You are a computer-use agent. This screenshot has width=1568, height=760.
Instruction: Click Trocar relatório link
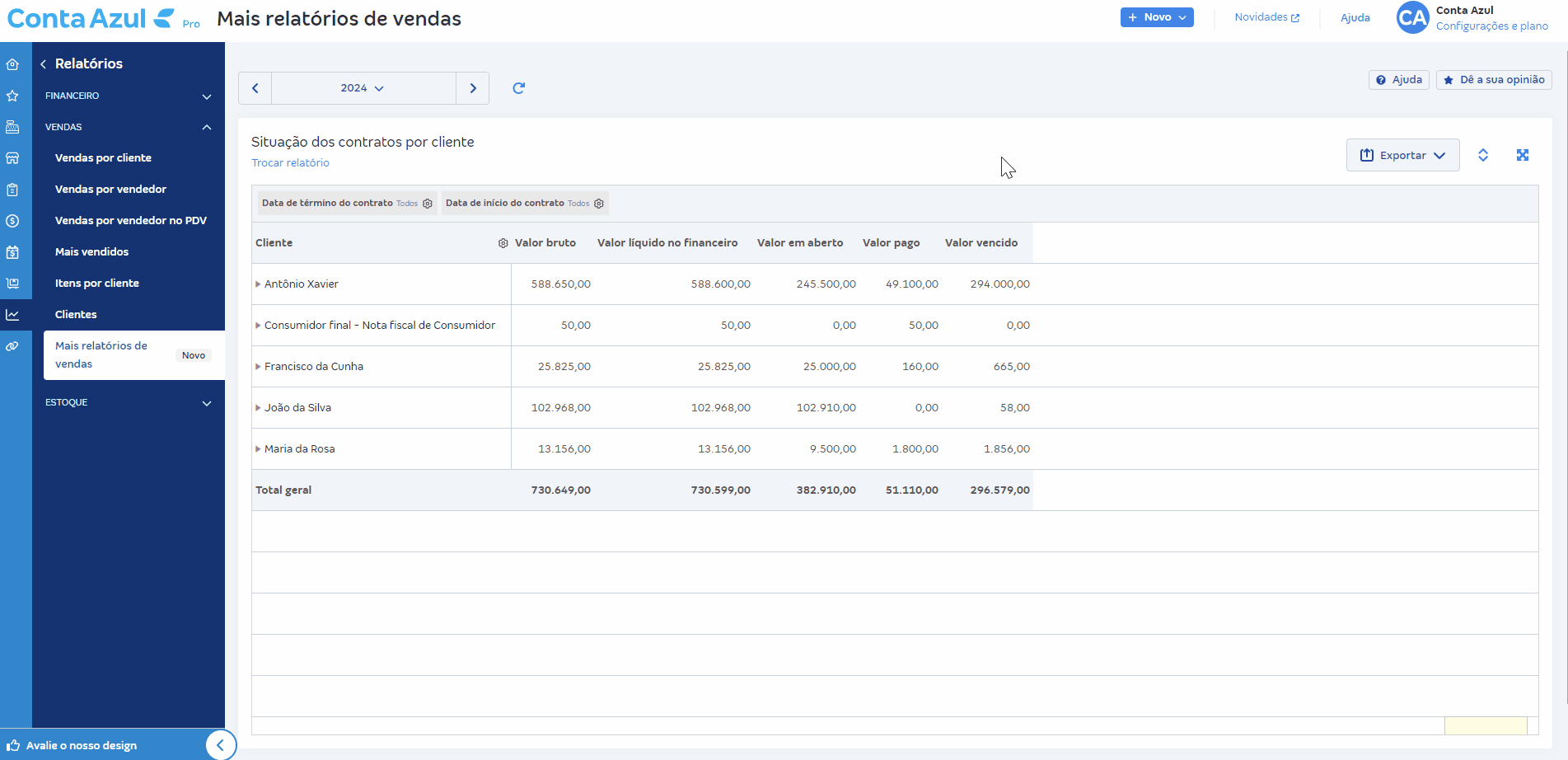point(290,163)
